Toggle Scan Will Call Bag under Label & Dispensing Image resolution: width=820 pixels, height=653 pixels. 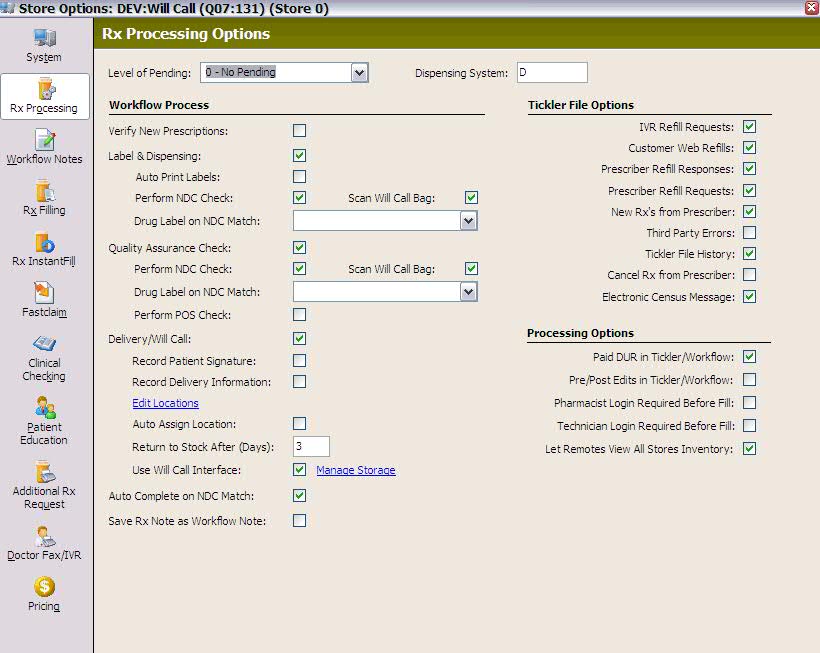[471, 197]
